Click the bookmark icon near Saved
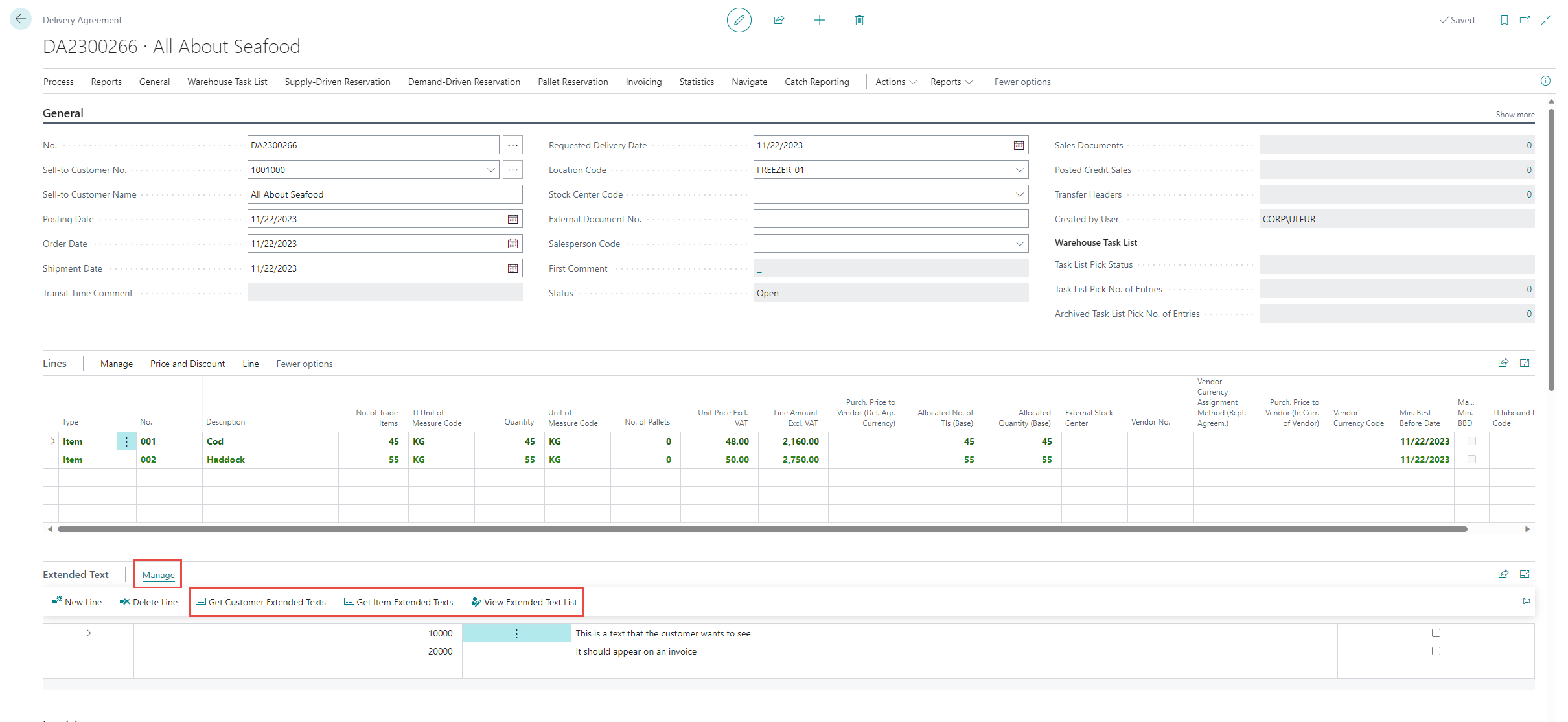 click(1504, 20)
